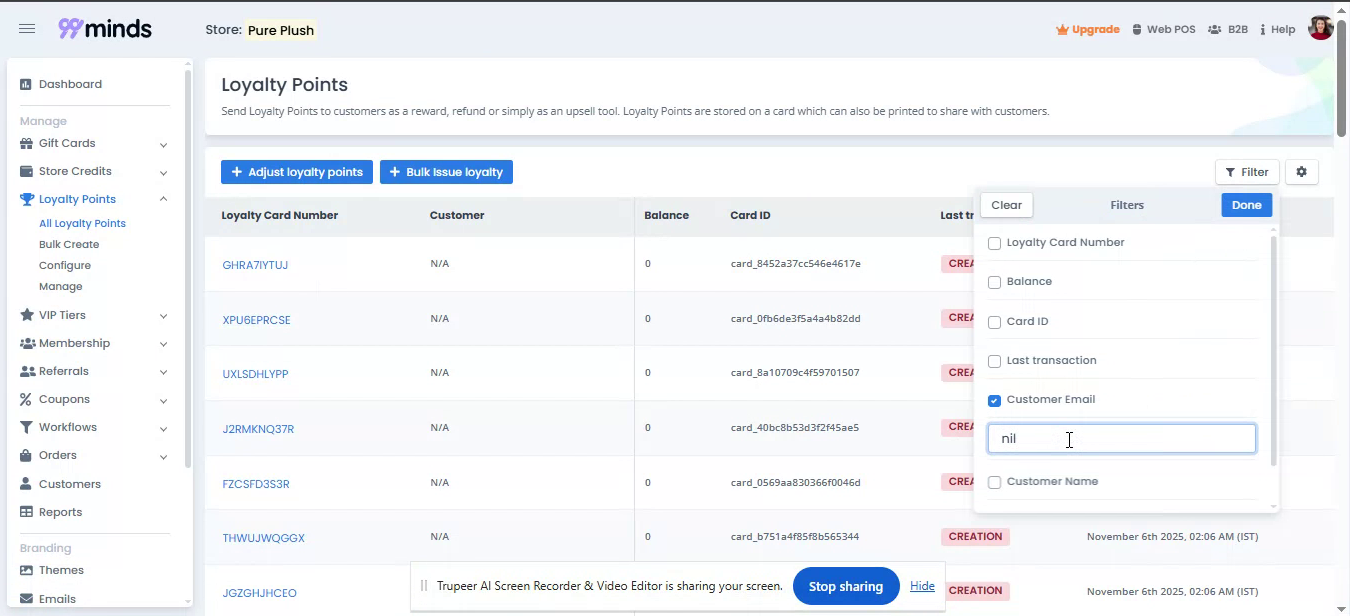Image resolution: width=1350 pixels, height=616 pixels.
Task: Click the Reports table icon
Action: tap(27, 513)
